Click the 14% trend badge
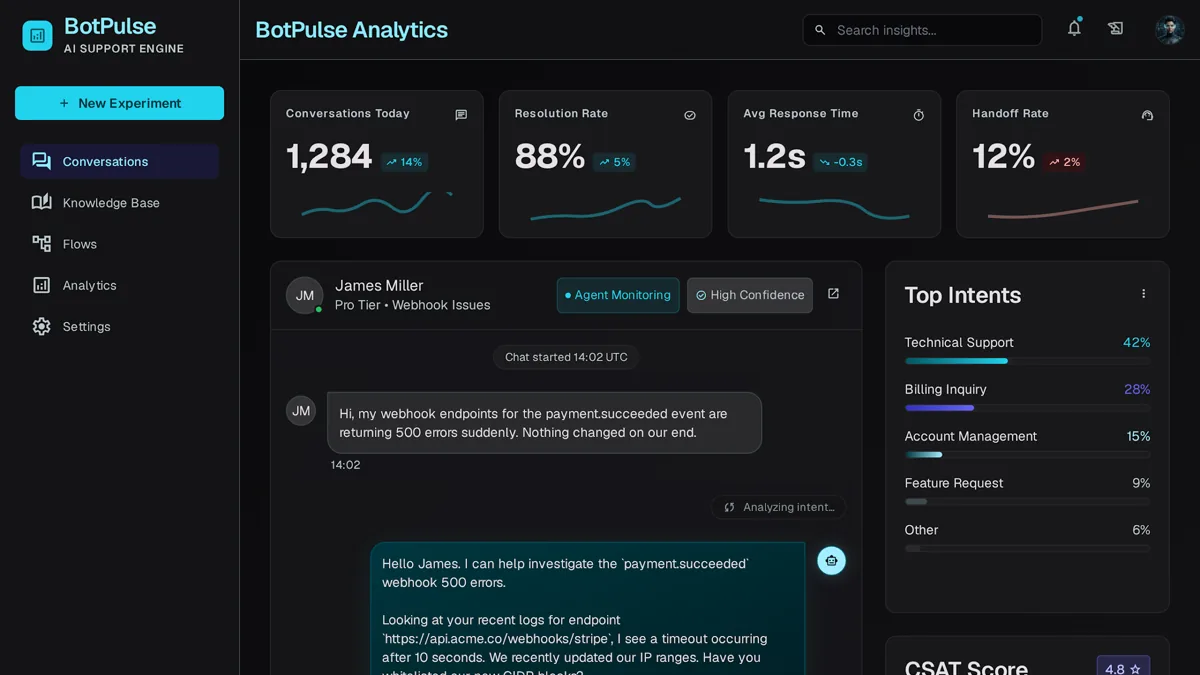This screenshot has height=675, width=1200. [404, 162]
